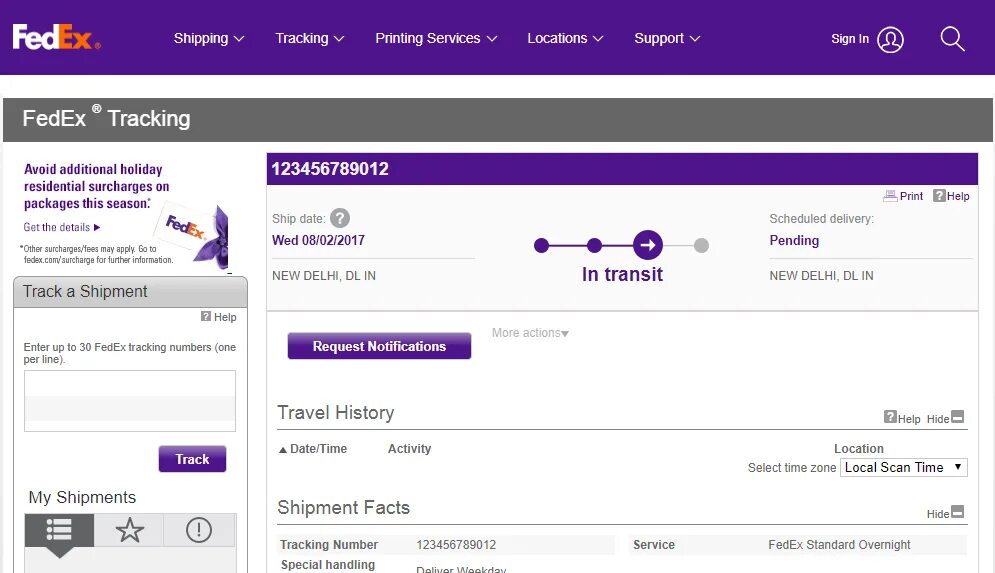Select the My Shipments list tab icon
The height and width of the screenshot is (573, 995).
point(59,530)
